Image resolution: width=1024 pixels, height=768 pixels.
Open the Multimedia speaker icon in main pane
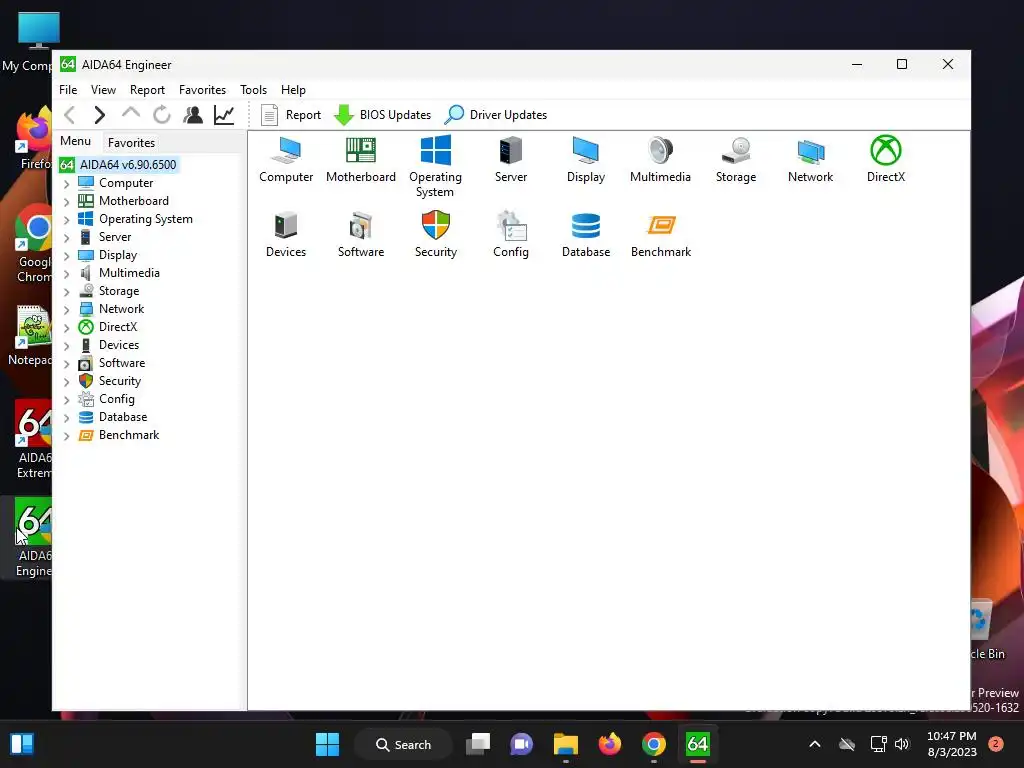[x=660, y=159]
